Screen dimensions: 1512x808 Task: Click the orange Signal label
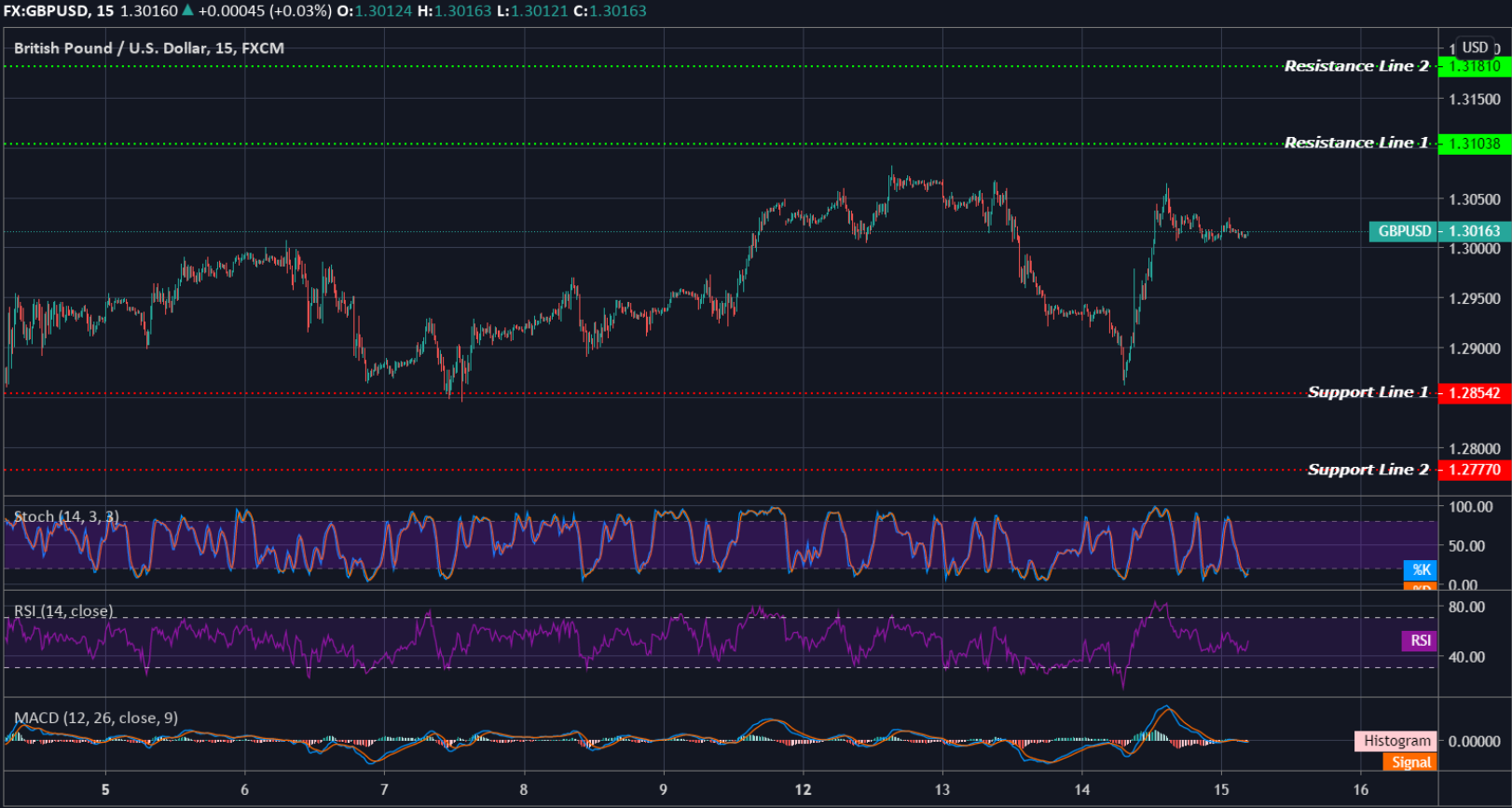(1410, 762)
